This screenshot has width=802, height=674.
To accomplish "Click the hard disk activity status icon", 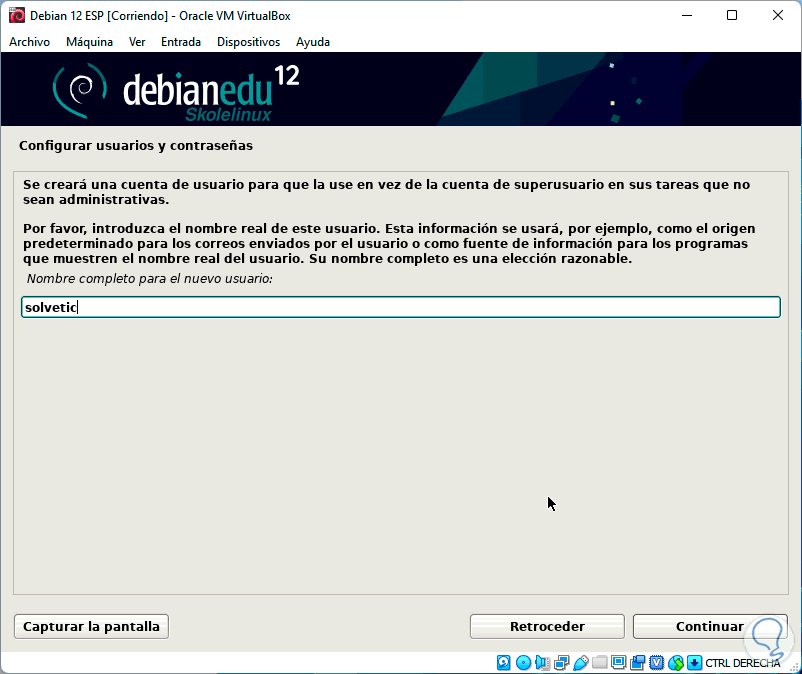I will 504,663.
